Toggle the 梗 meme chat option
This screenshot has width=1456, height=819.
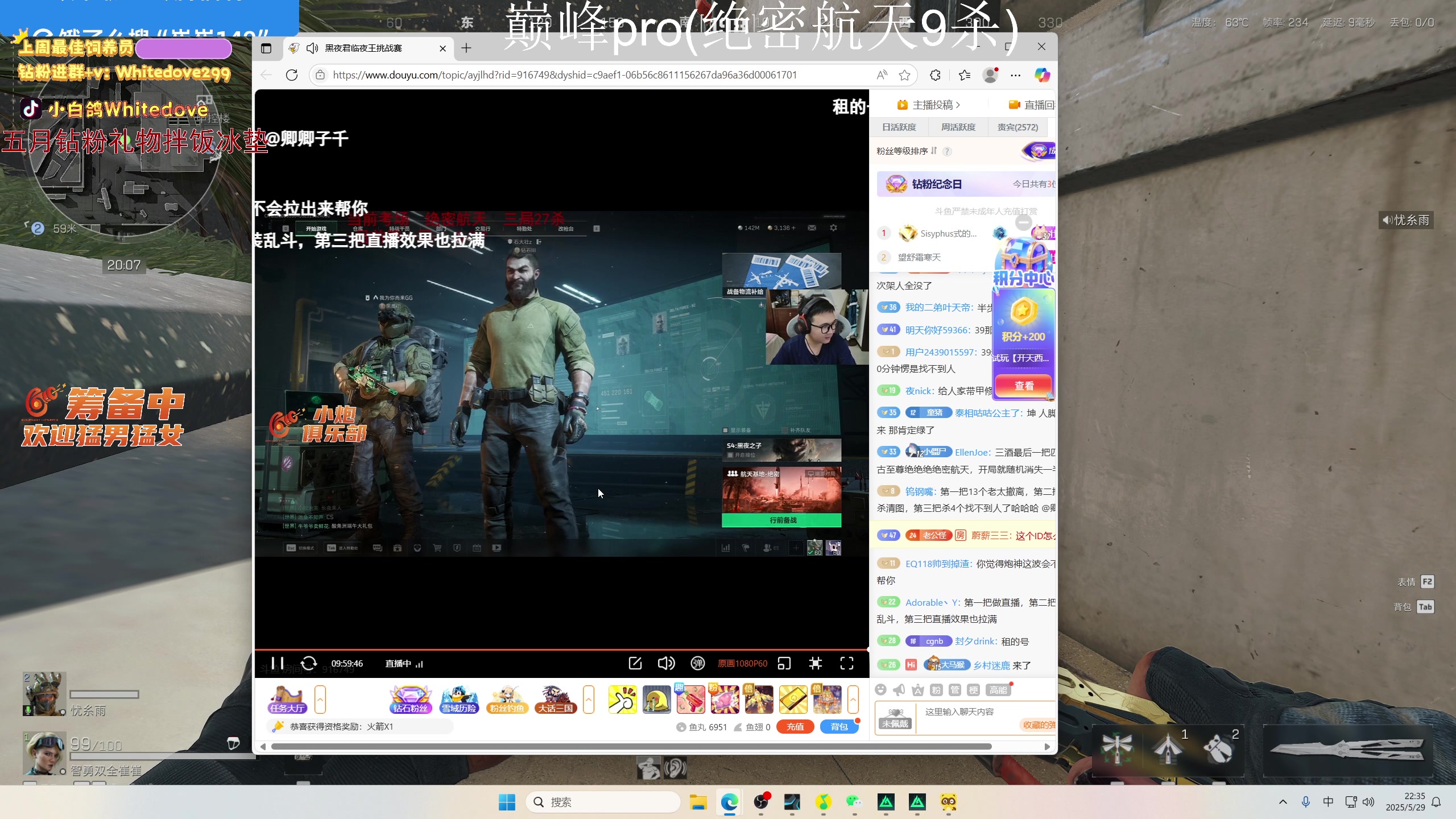pyautogui.click(x=974, y=690)
